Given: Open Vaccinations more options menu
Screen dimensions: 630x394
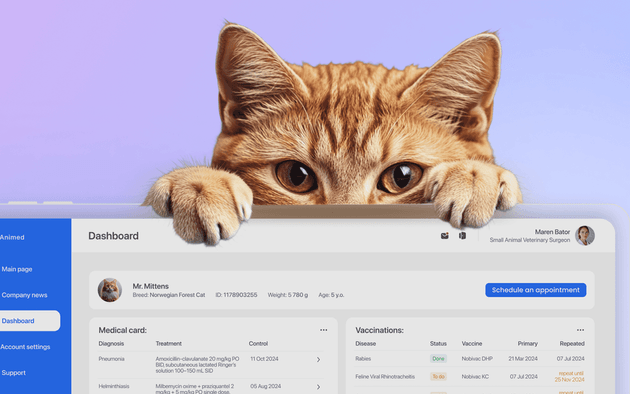Looking at the screenshot, I should pyautogui.click(x=580, y=330).
